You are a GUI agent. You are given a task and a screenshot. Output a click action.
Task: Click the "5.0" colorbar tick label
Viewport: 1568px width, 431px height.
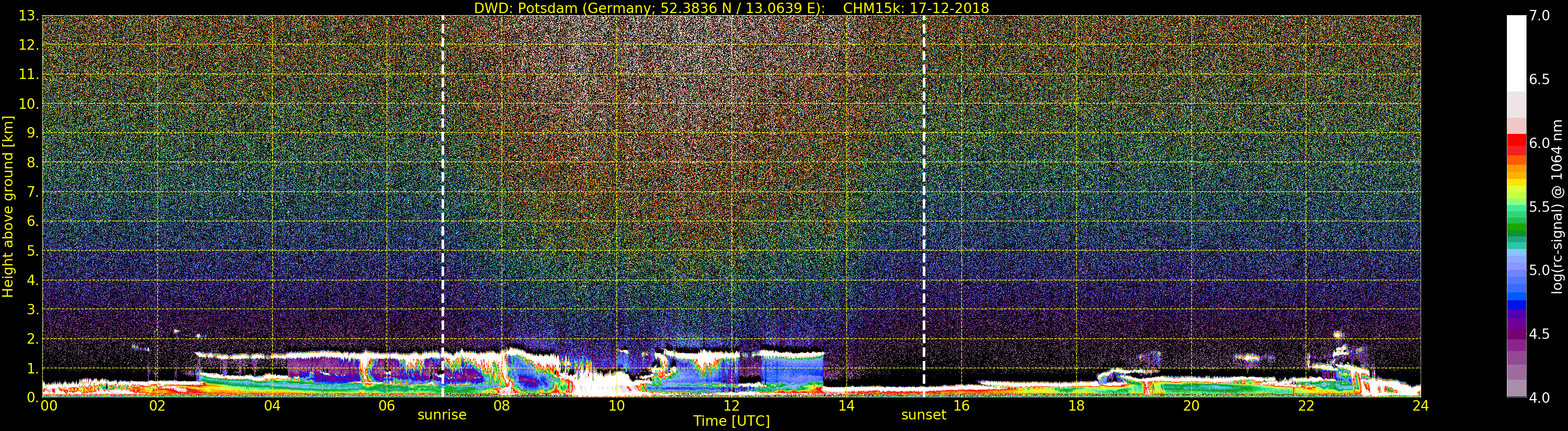[x=1539, y=270]
